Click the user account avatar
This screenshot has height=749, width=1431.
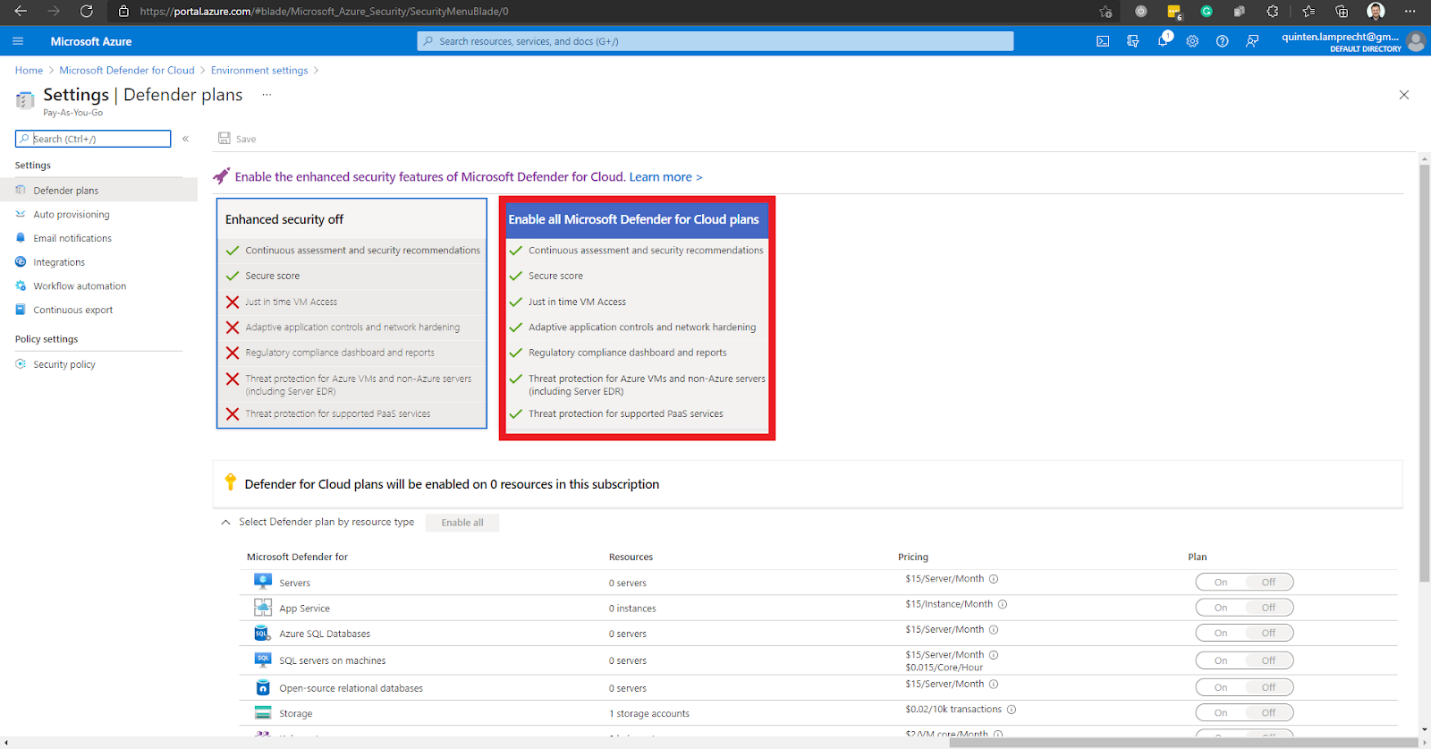(1415, 41)
